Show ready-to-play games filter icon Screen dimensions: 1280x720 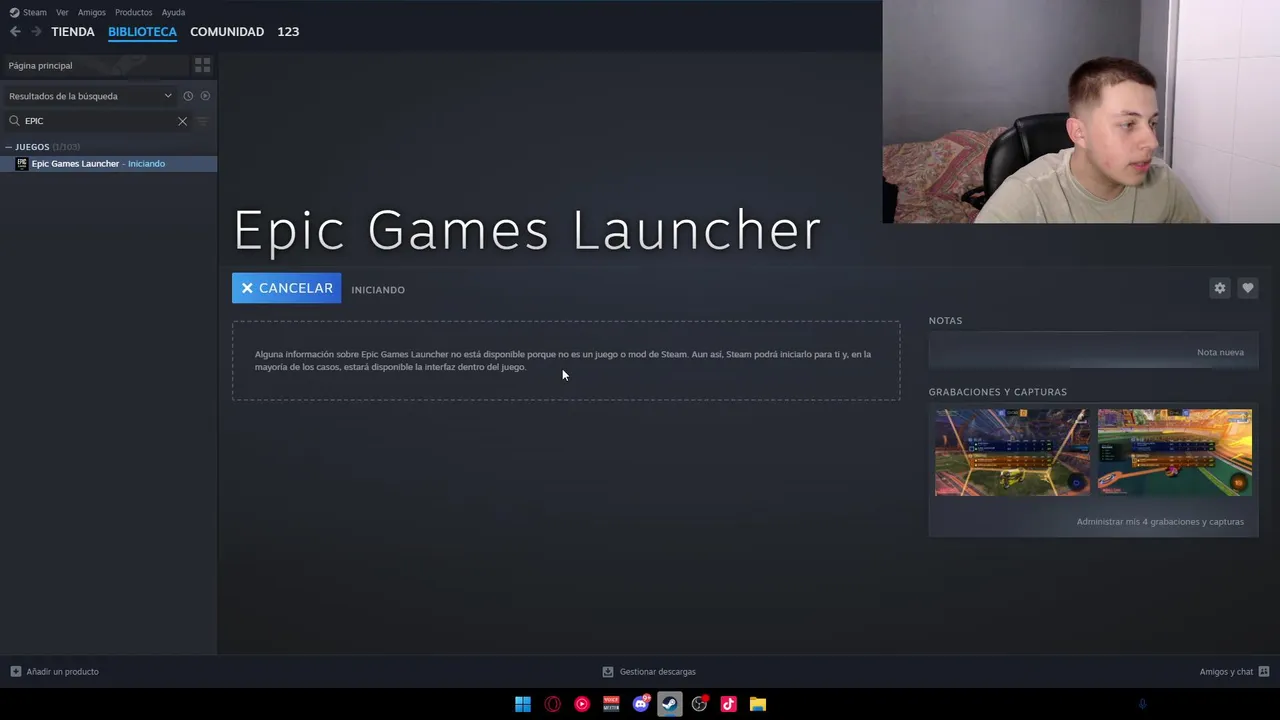point(205,96)
